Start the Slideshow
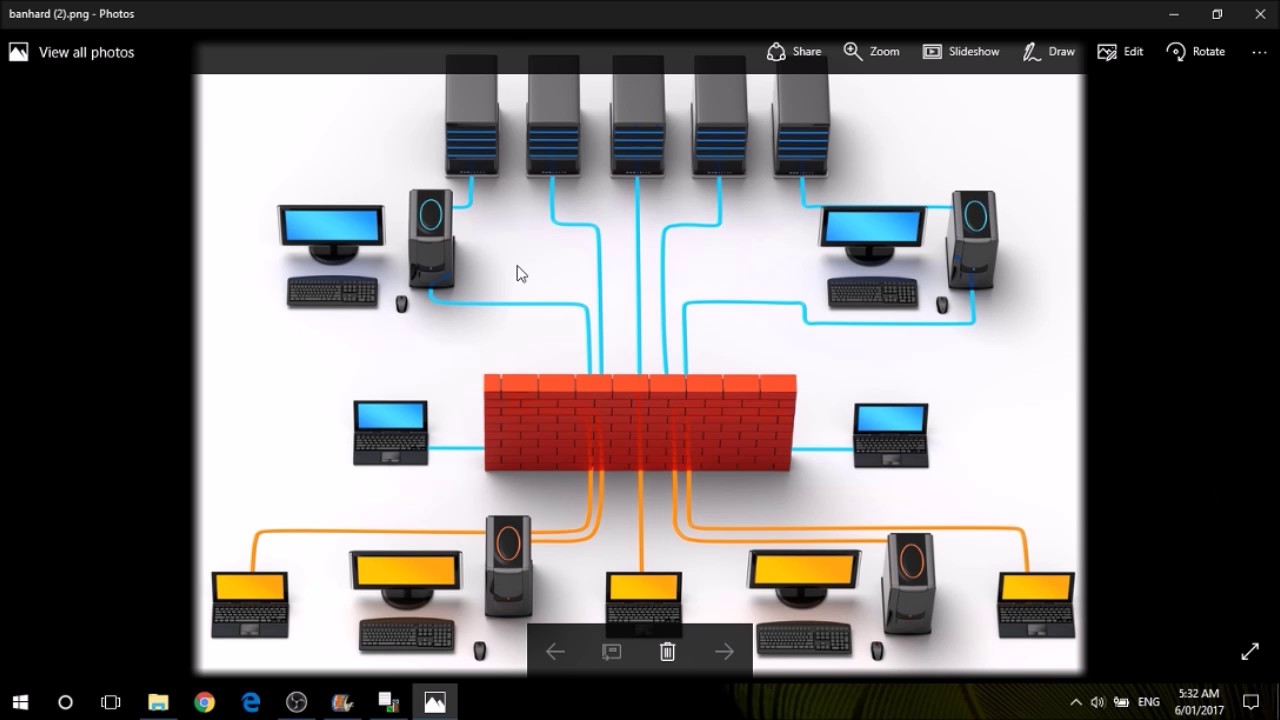 coord(960,52)
